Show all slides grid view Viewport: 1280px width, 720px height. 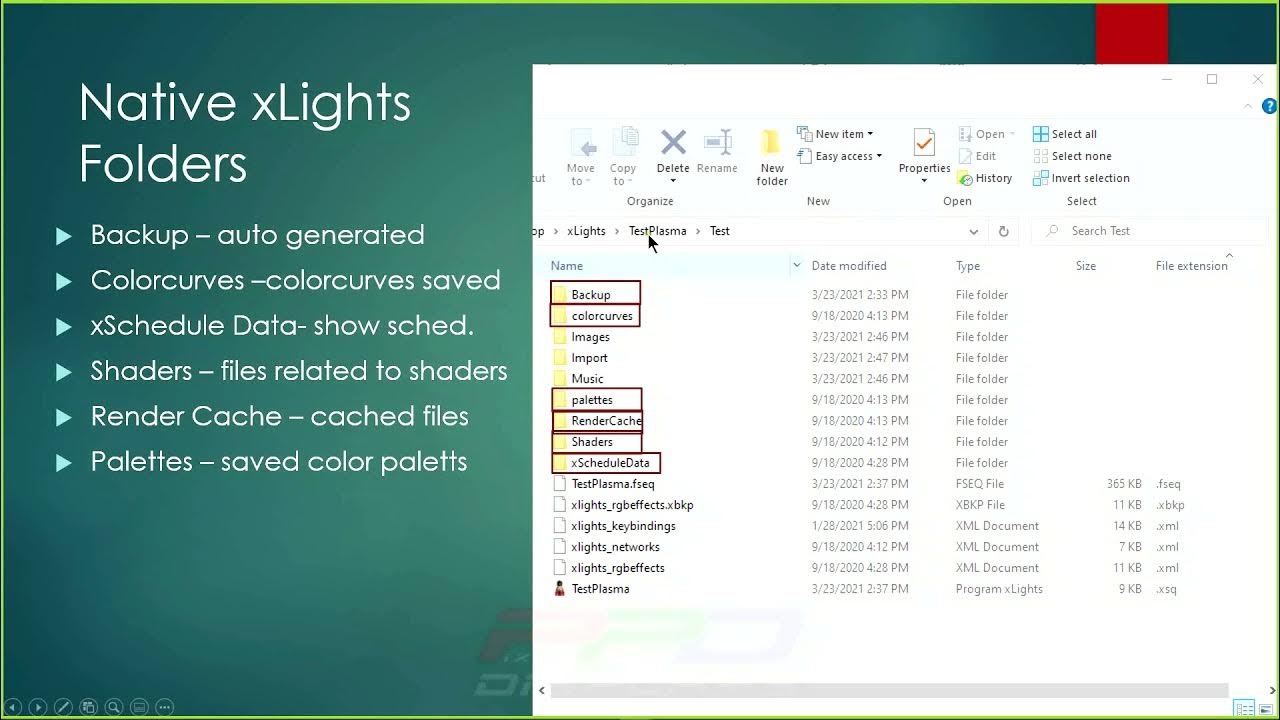pos(89,707)
